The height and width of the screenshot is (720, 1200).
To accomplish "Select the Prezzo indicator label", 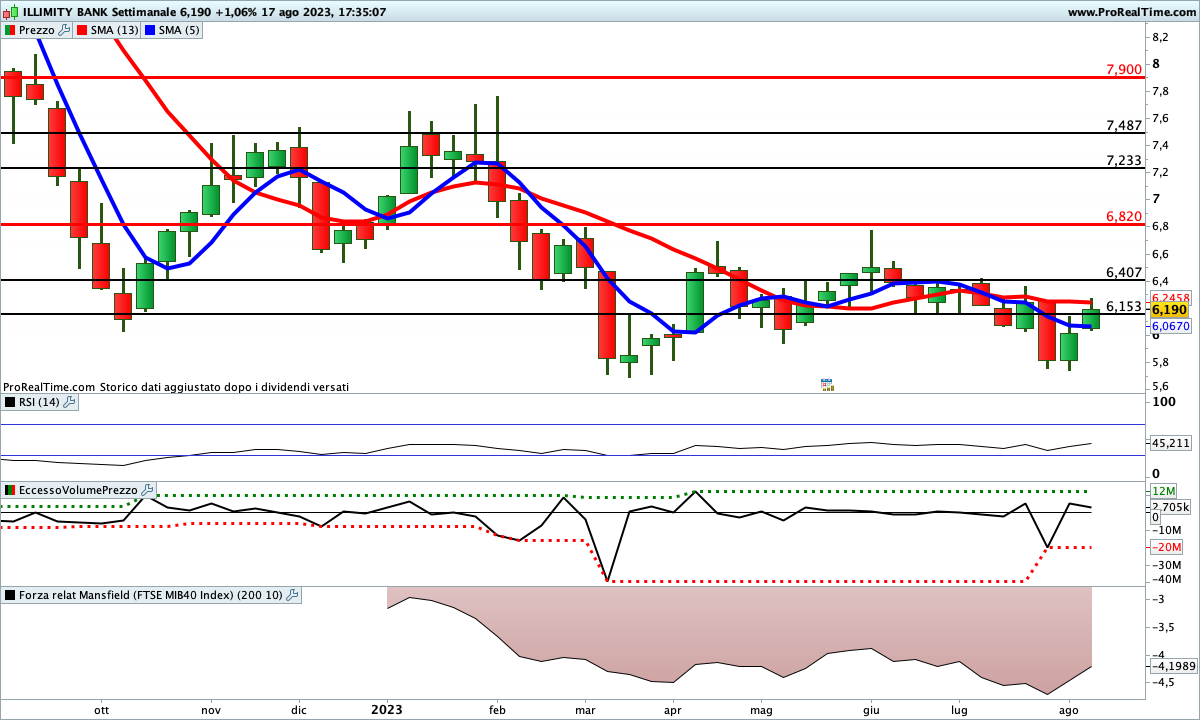I will point(37,31).
